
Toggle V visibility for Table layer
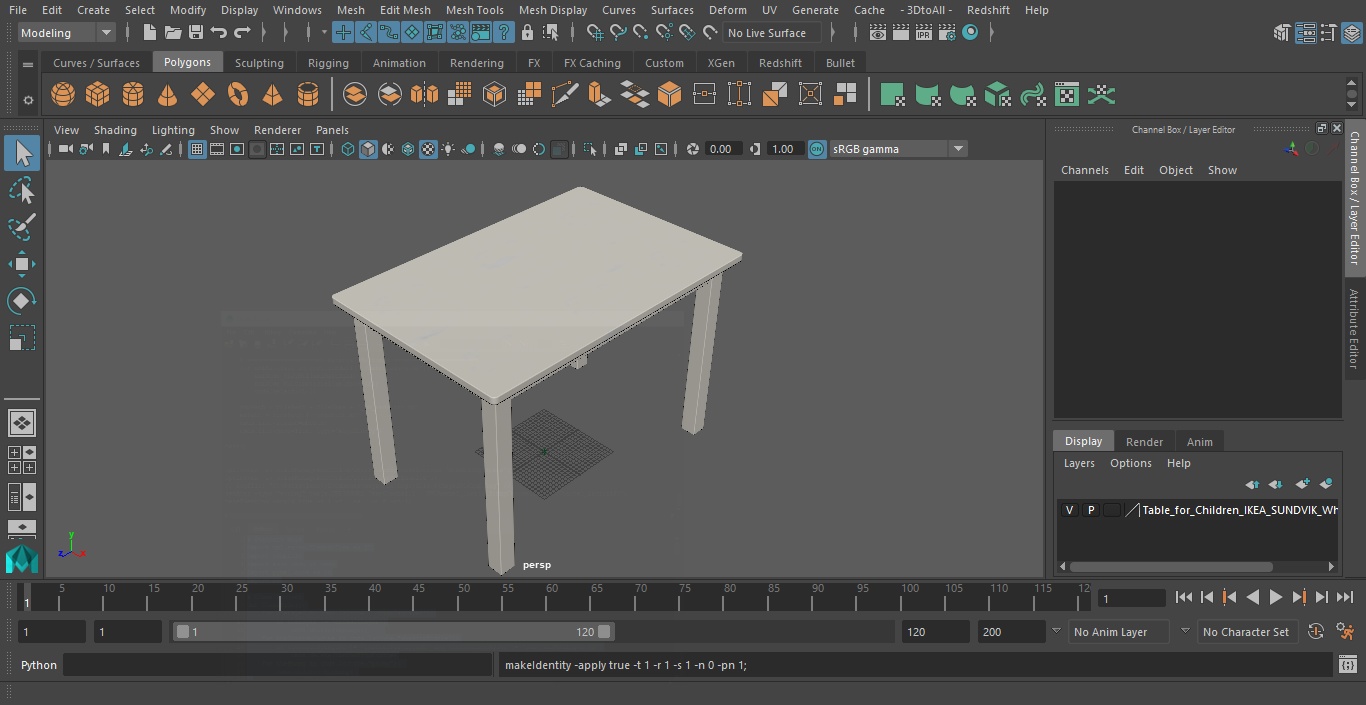1069,510
